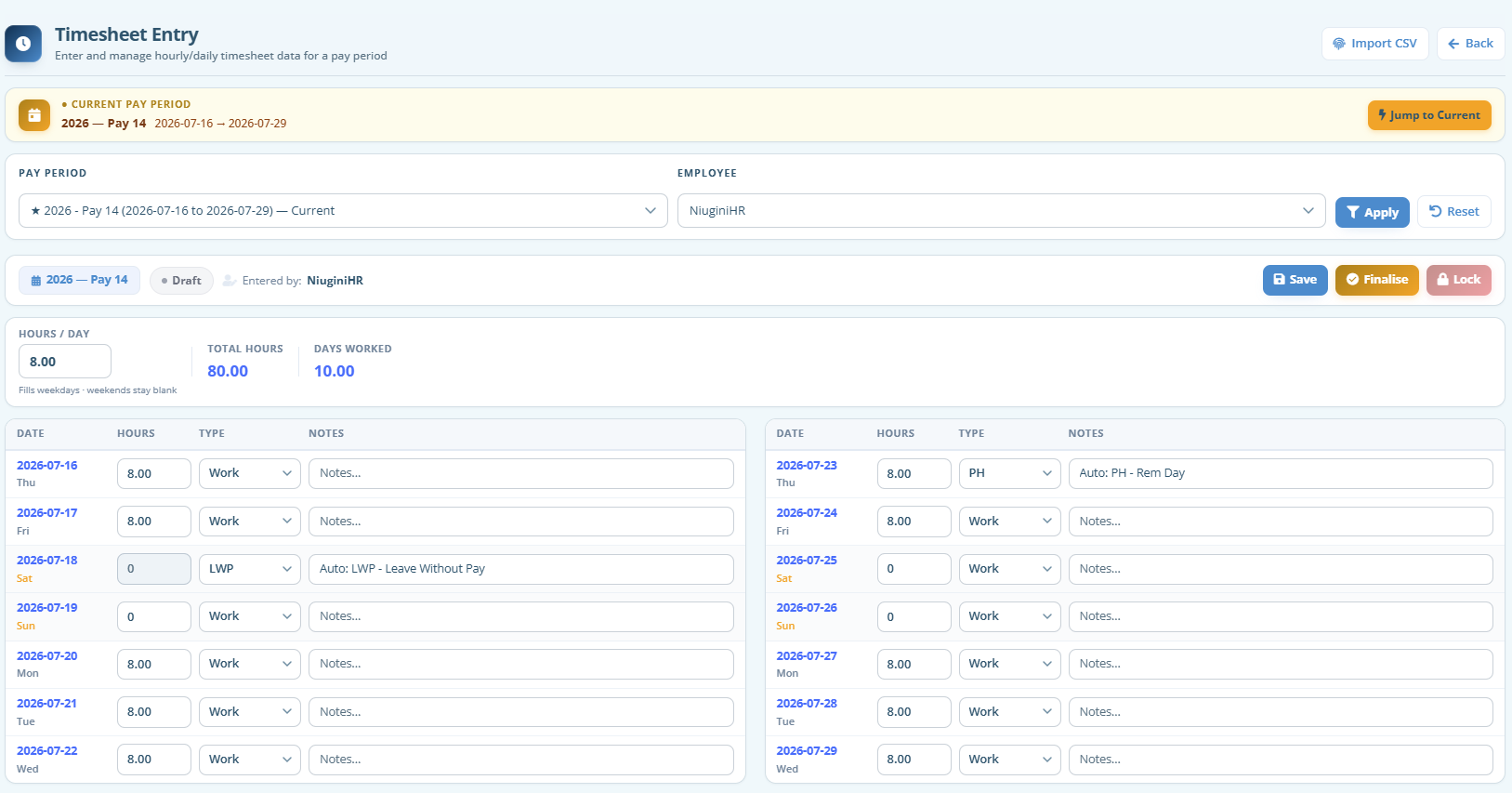Click the date 2026-07-26

point(807,608)
